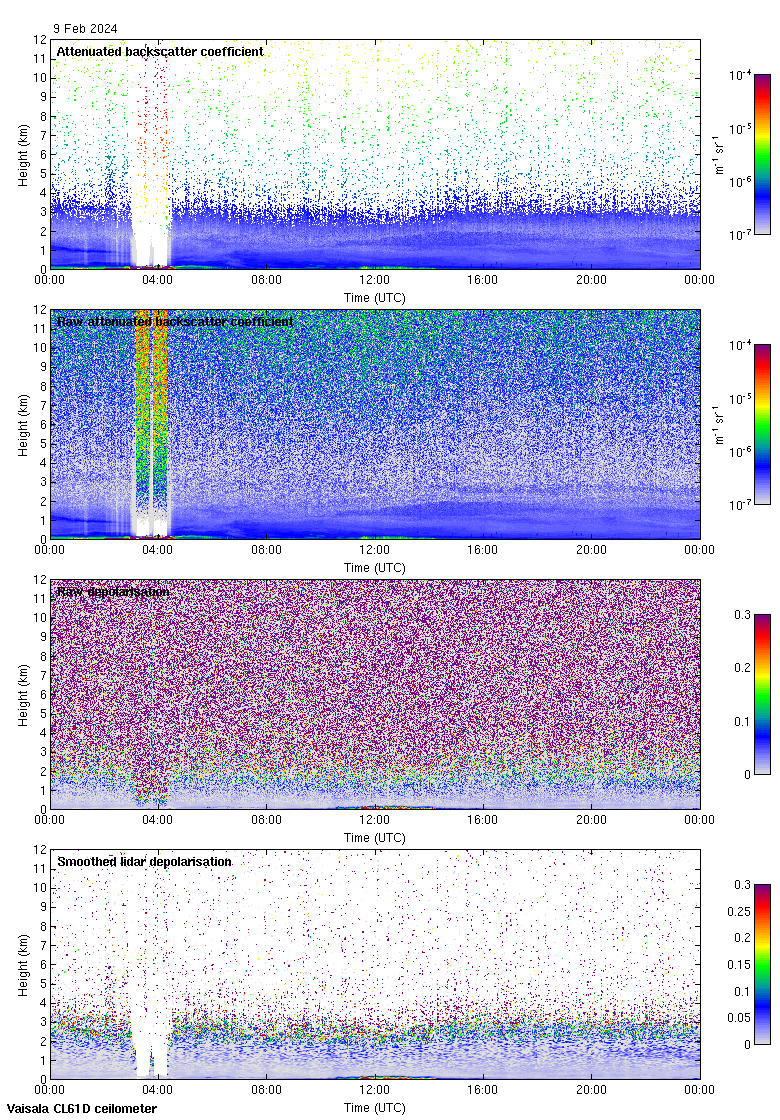The image size is (780, 1120).
Task: Click the "Raw attenuated backscatter coefficient" title
Action: 175,321
